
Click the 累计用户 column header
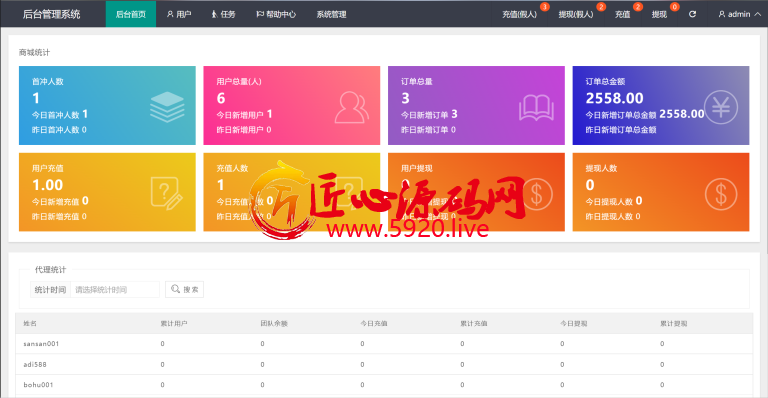pyautogui.click(x=174, y=324)
